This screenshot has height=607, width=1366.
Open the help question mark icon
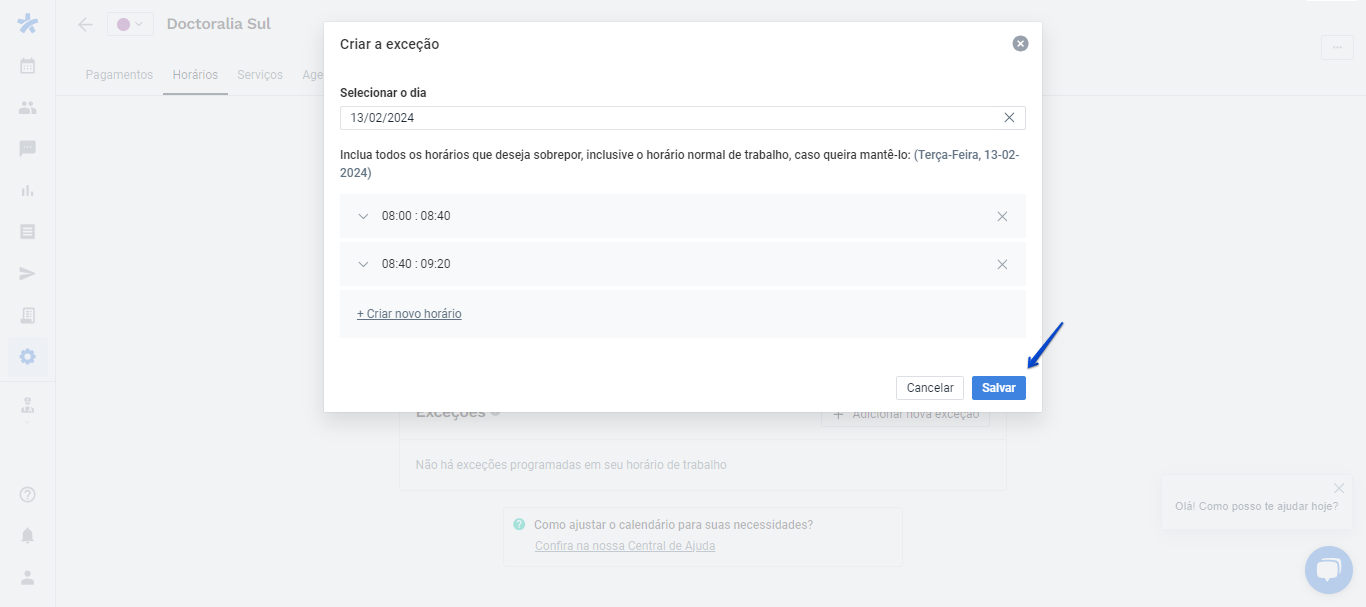(x=28, y=494)
